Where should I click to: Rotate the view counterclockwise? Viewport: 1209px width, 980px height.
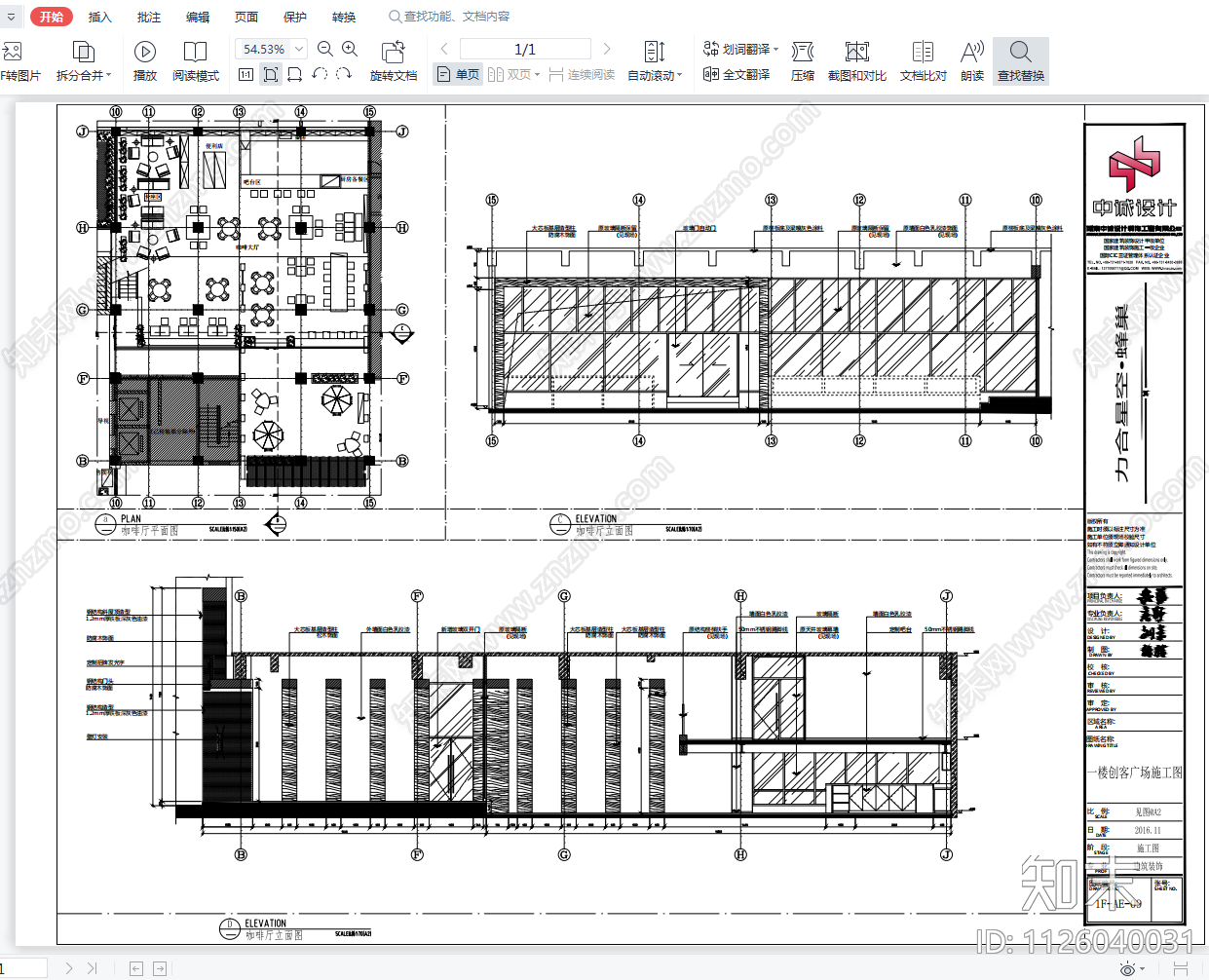(320, 74)
